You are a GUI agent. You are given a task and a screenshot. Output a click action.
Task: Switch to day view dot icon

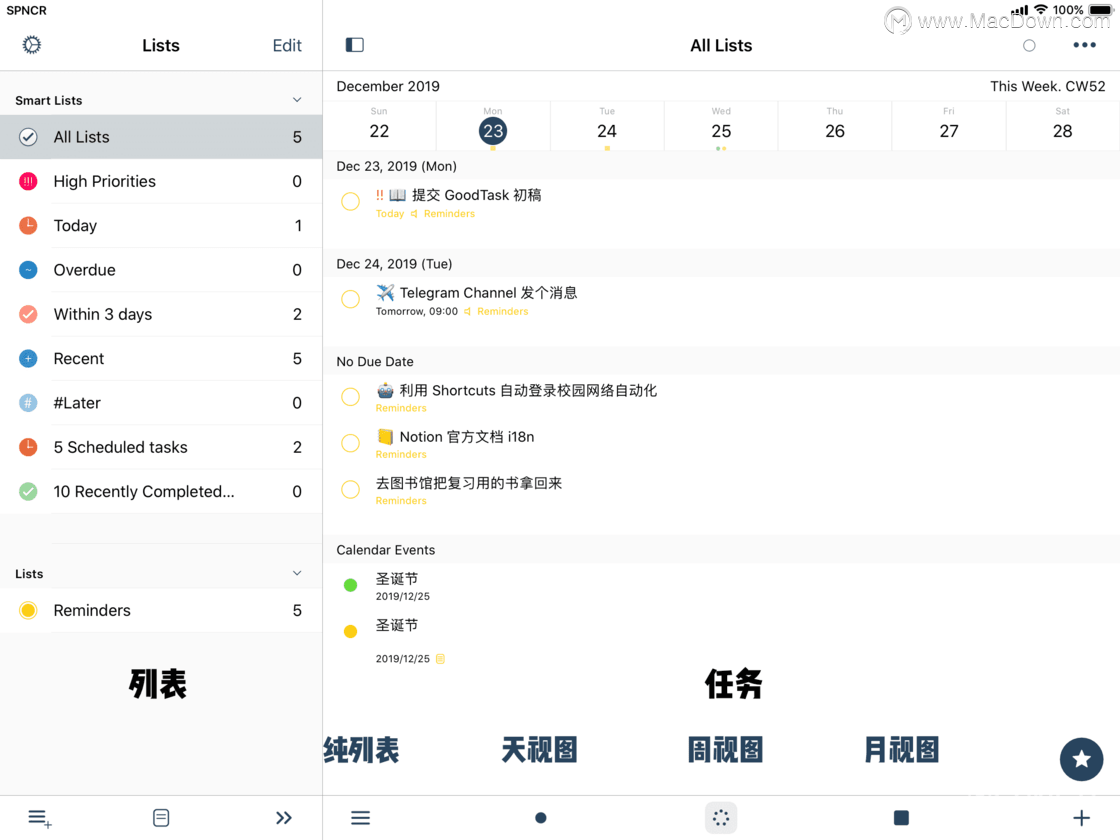click(x=541, y=818)
